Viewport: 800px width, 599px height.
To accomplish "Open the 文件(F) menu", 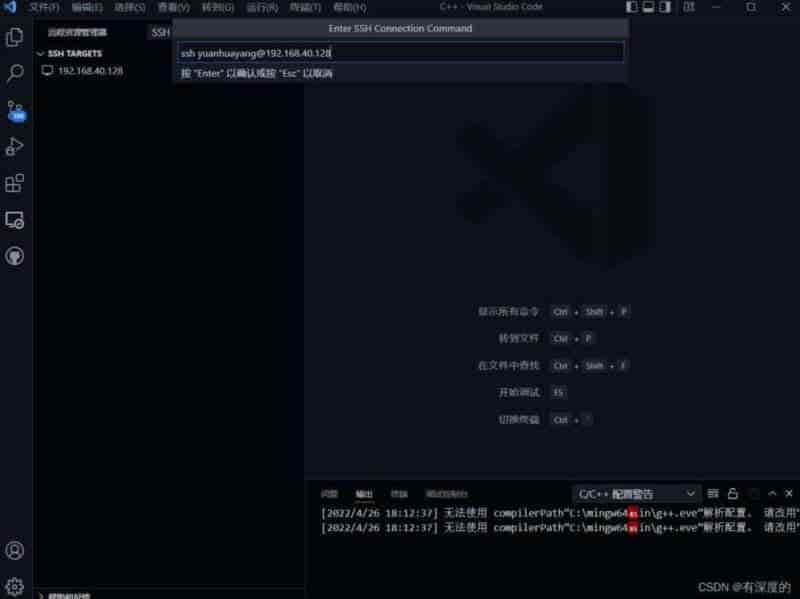I will pyautogui.click(x=44, y=7).
